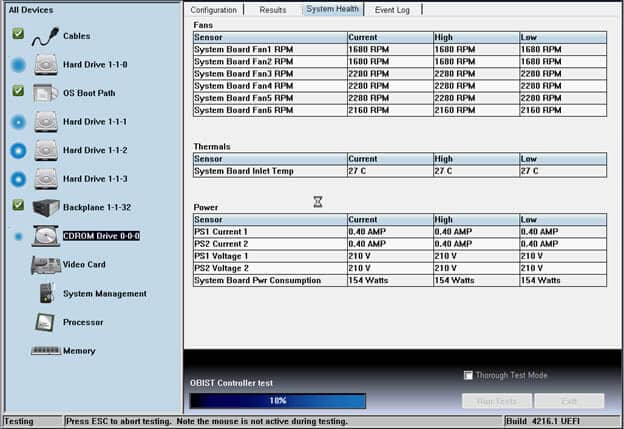Click the CDROM Drive 0-0-0 icon
This screenshot has height=429, width=624.
point(46,236)
